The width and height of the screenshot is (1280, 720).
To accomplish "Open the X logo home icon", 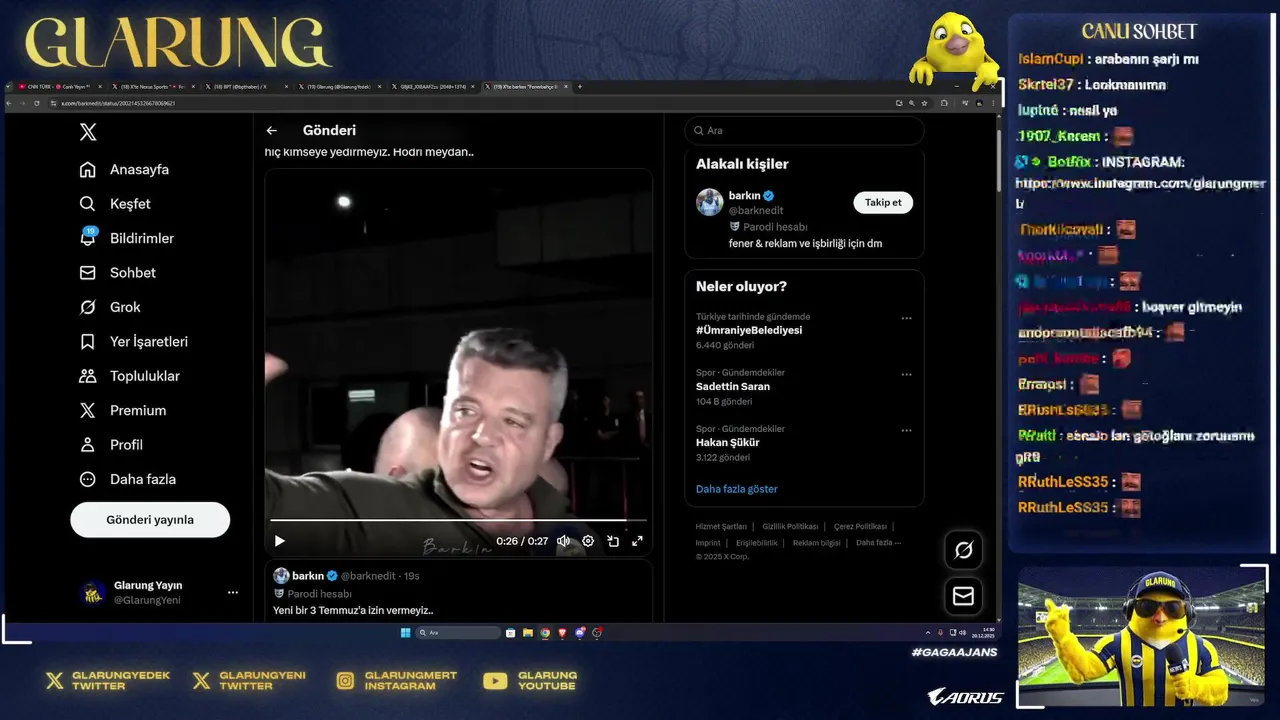I will (x=88, y=132).
